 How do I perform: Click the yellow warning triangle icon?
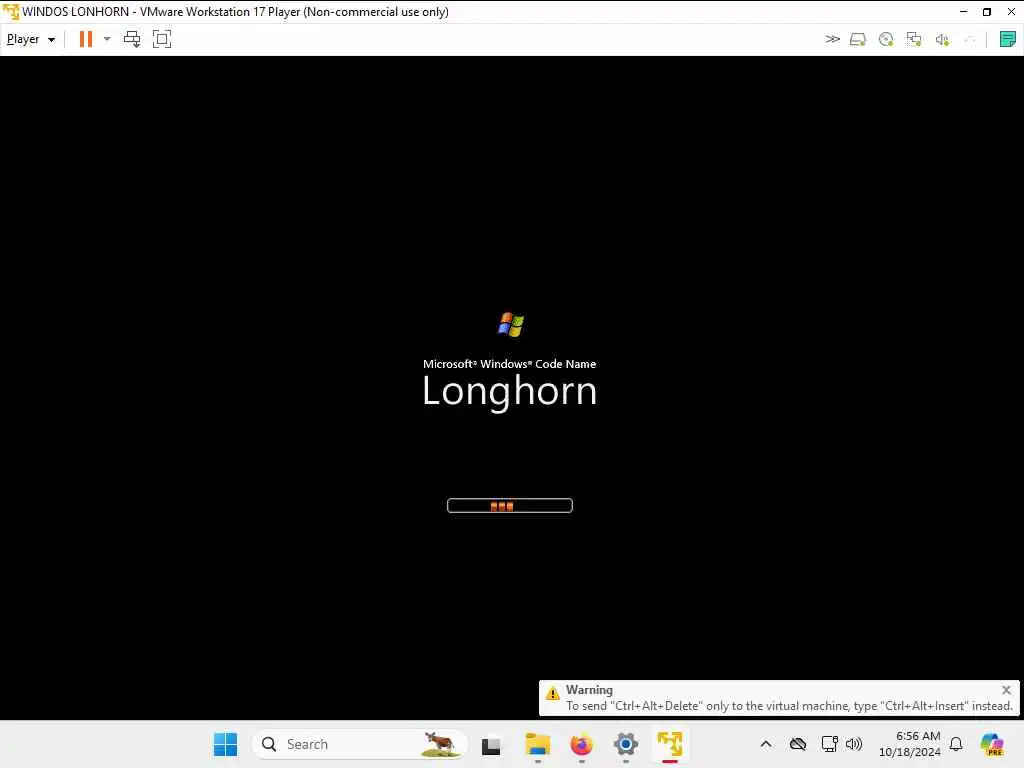[552, 693]
